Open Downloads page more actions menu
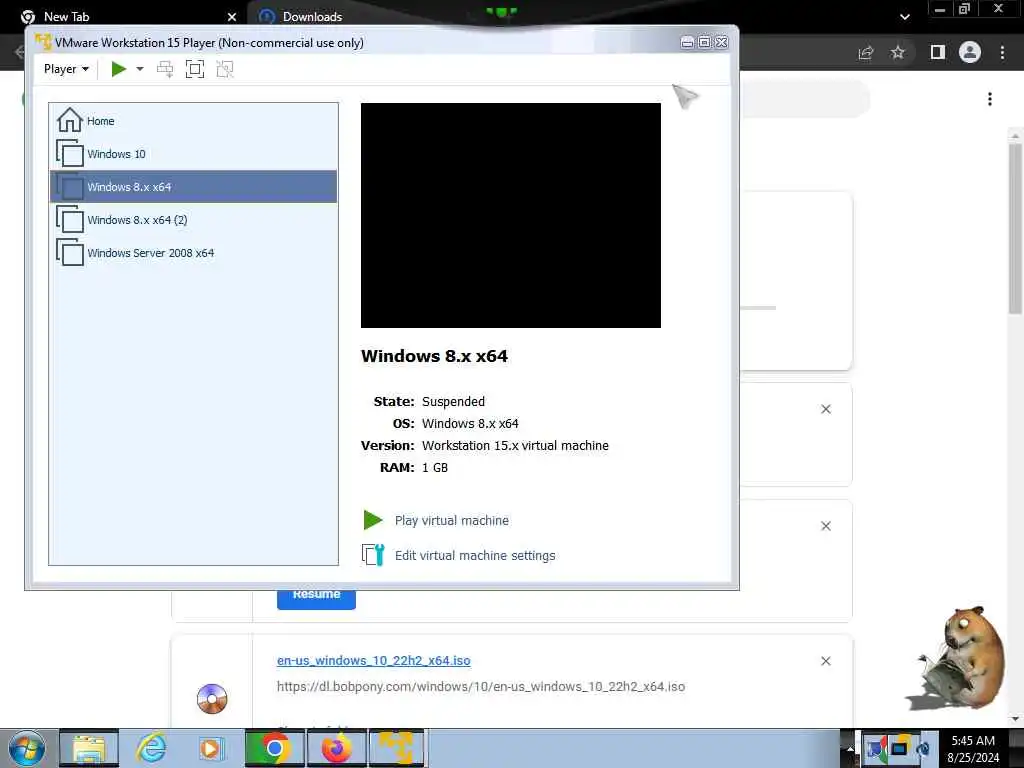1024x768 pixels. tap(990, 99)
